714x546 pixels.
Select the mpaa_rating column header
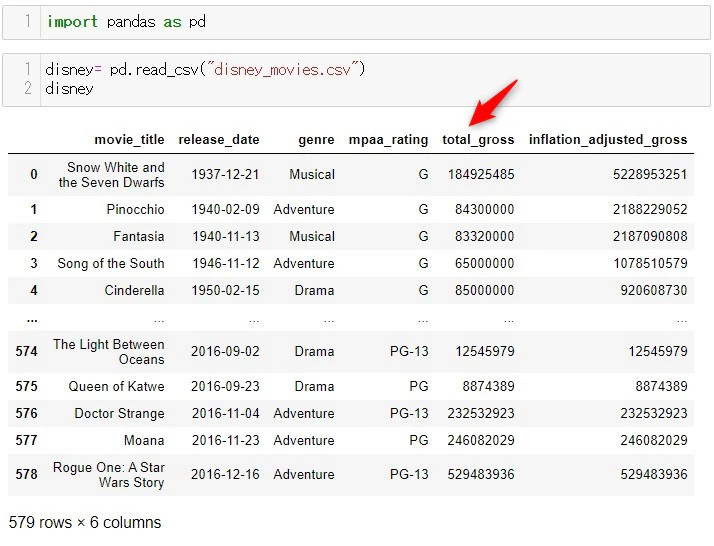388,139
